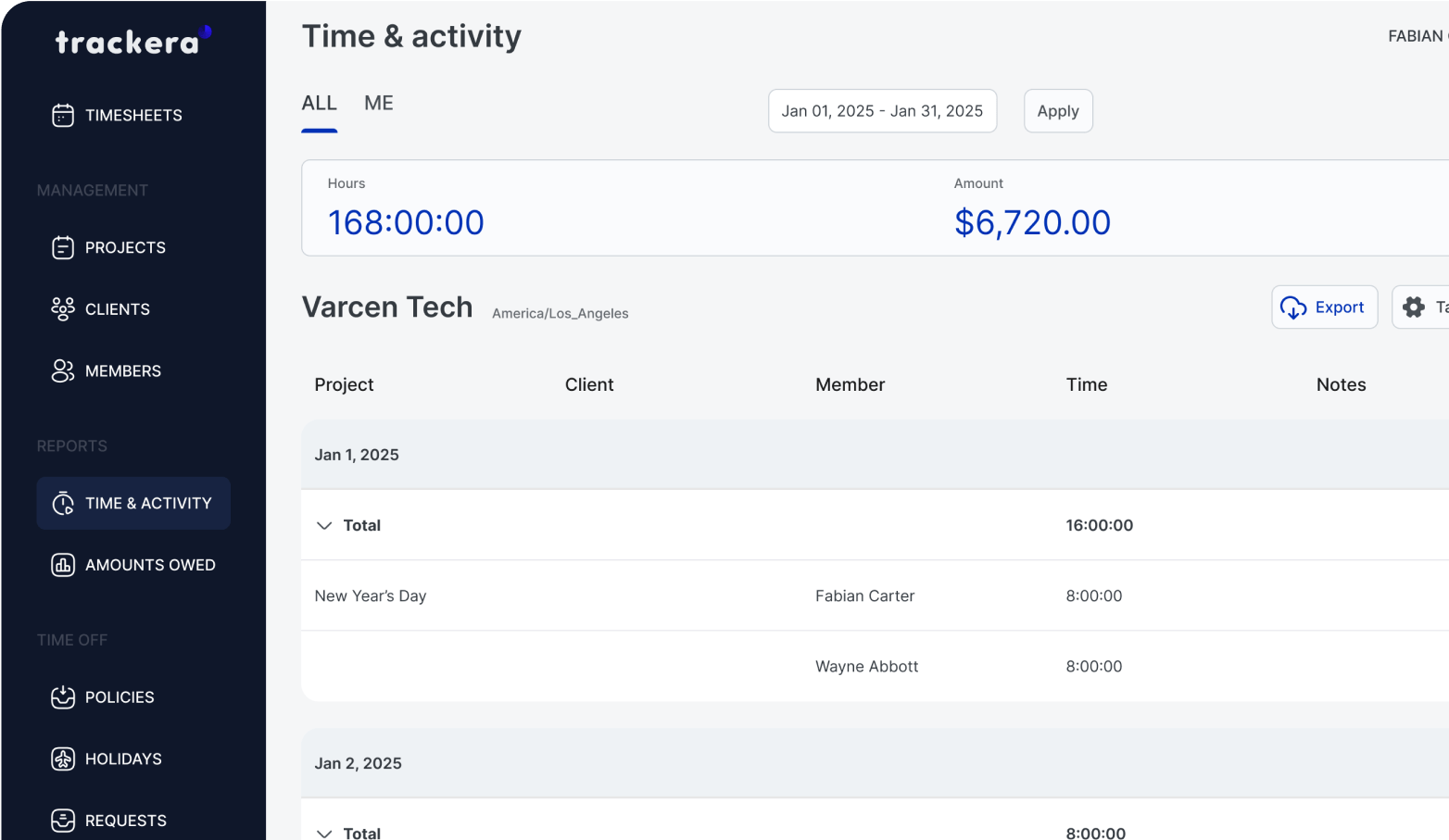The height and width of the screenshot is (840, 1449).
Task: Export the Varcen Tech report
Action: pyautogui.click(x=1324, y=307)
